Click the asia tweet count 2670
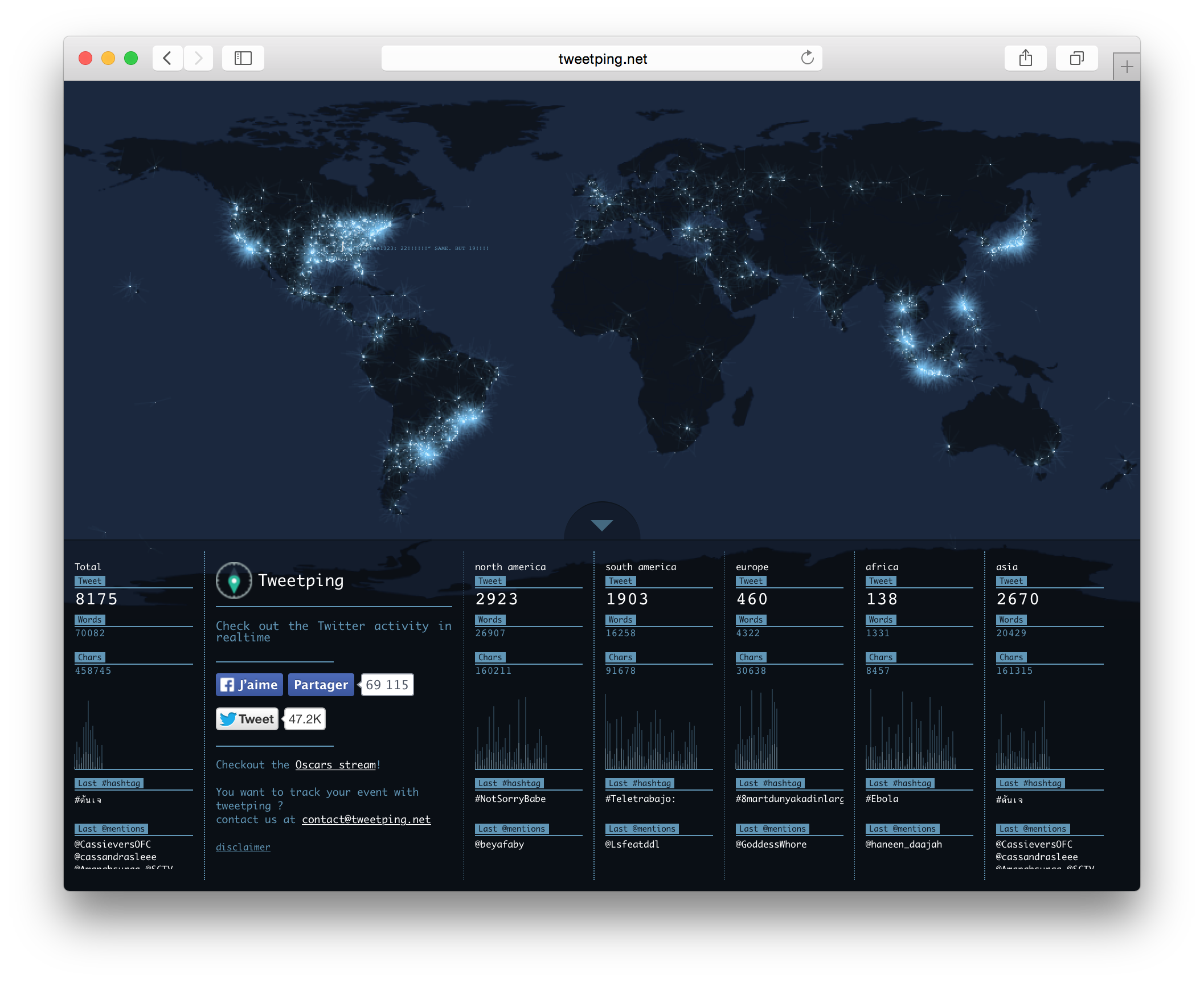 (x=1018, y=599)
